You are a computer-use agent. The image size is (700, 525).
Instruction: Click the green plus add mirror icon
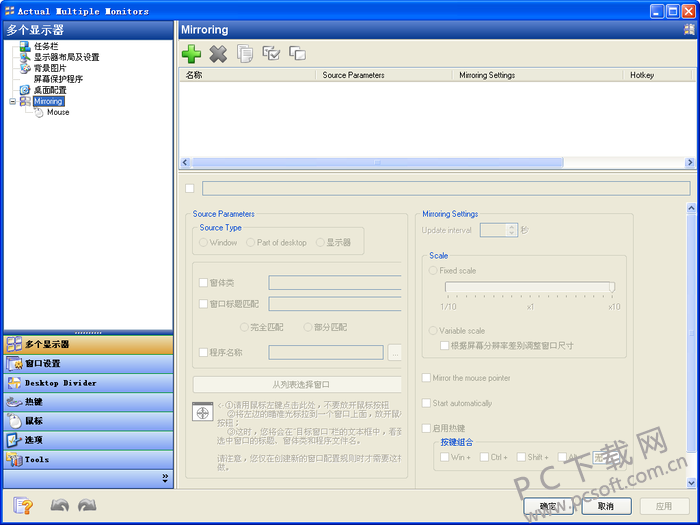pyautogui.click(x=191, y=54)
